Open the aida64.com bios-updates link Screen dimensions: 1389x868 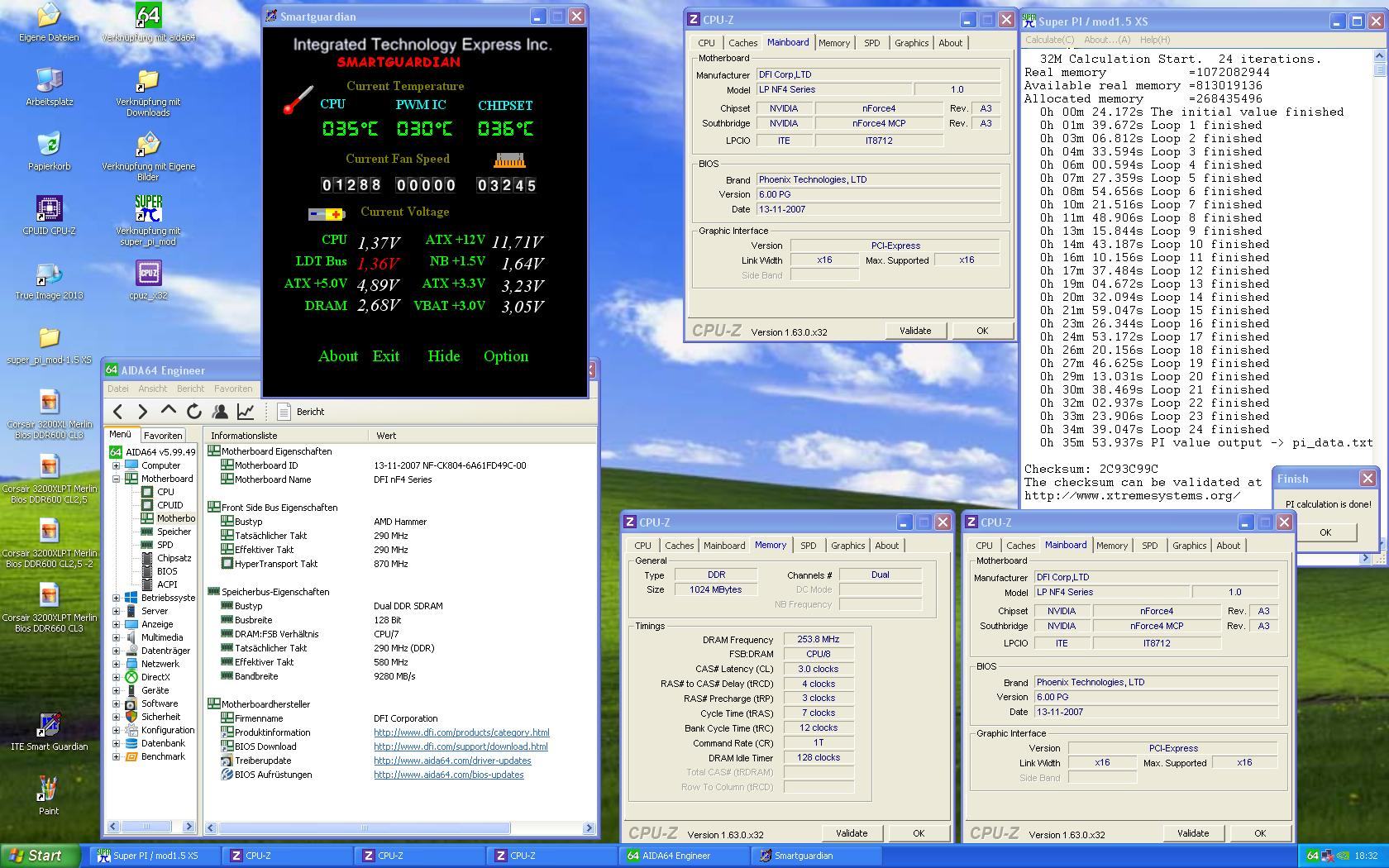click(448, 775)
